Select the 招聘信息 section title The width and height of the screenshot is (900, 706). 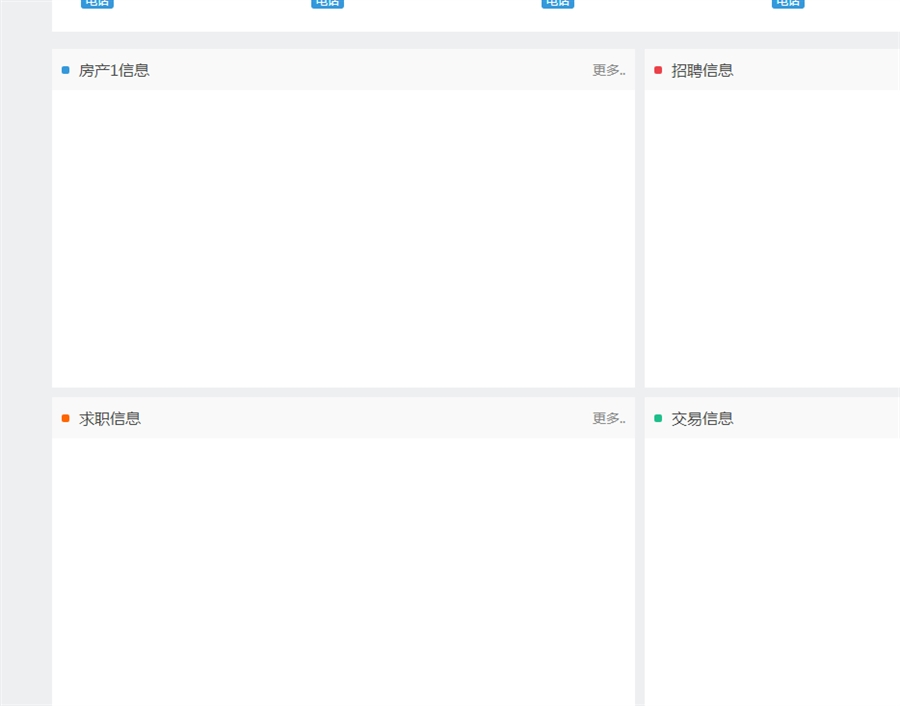[x=702, y=70]
